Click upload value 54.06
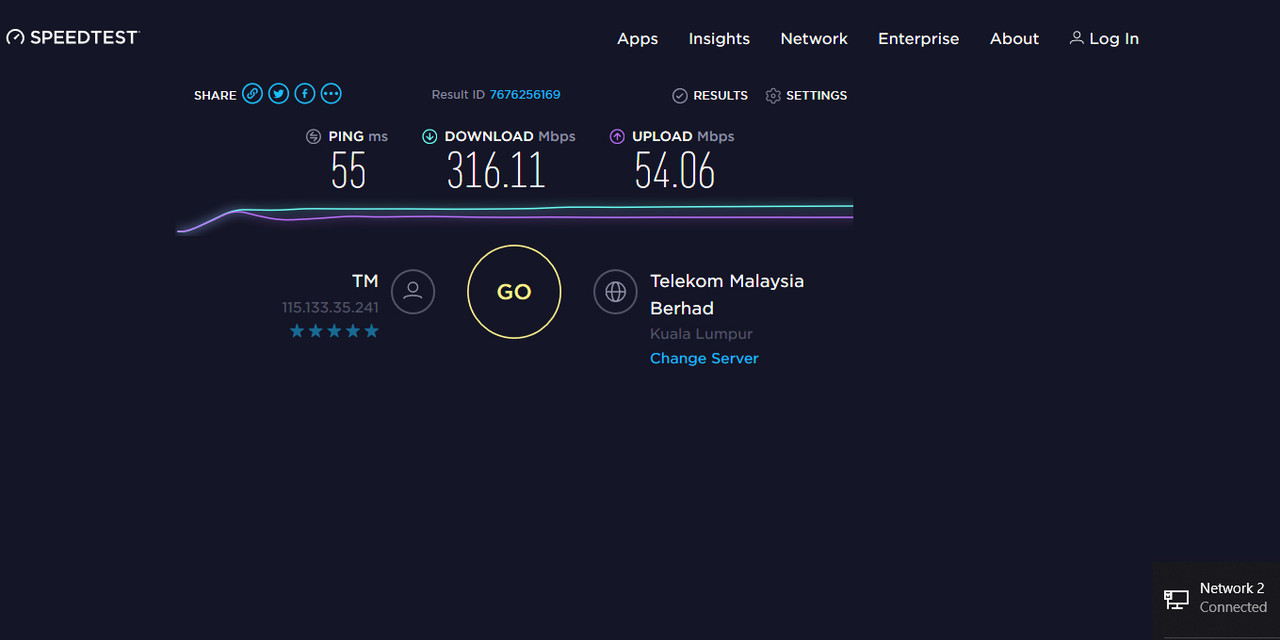 (x=675, y=170)
